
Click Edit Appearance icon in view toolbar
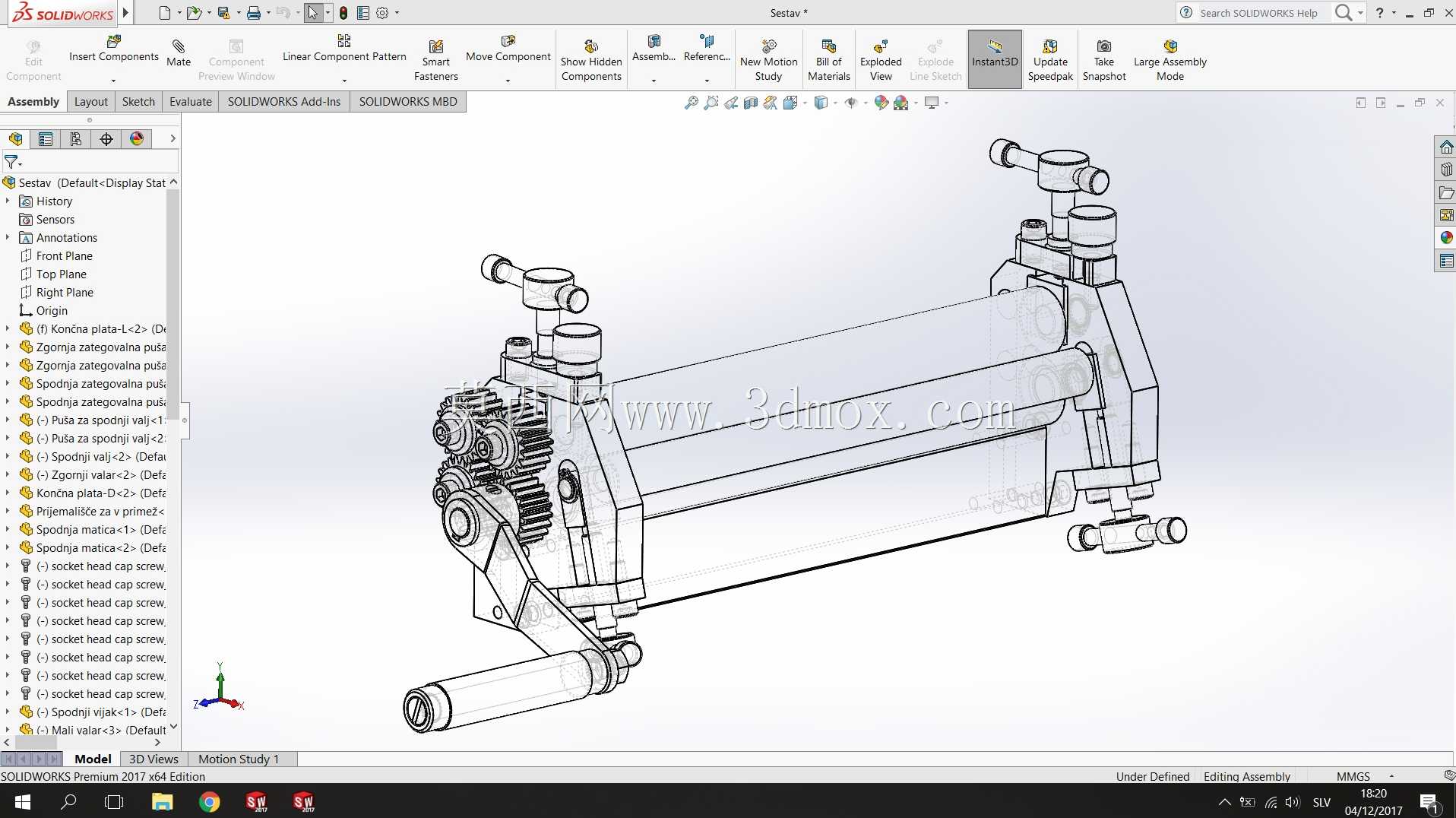tap(881, 103)
